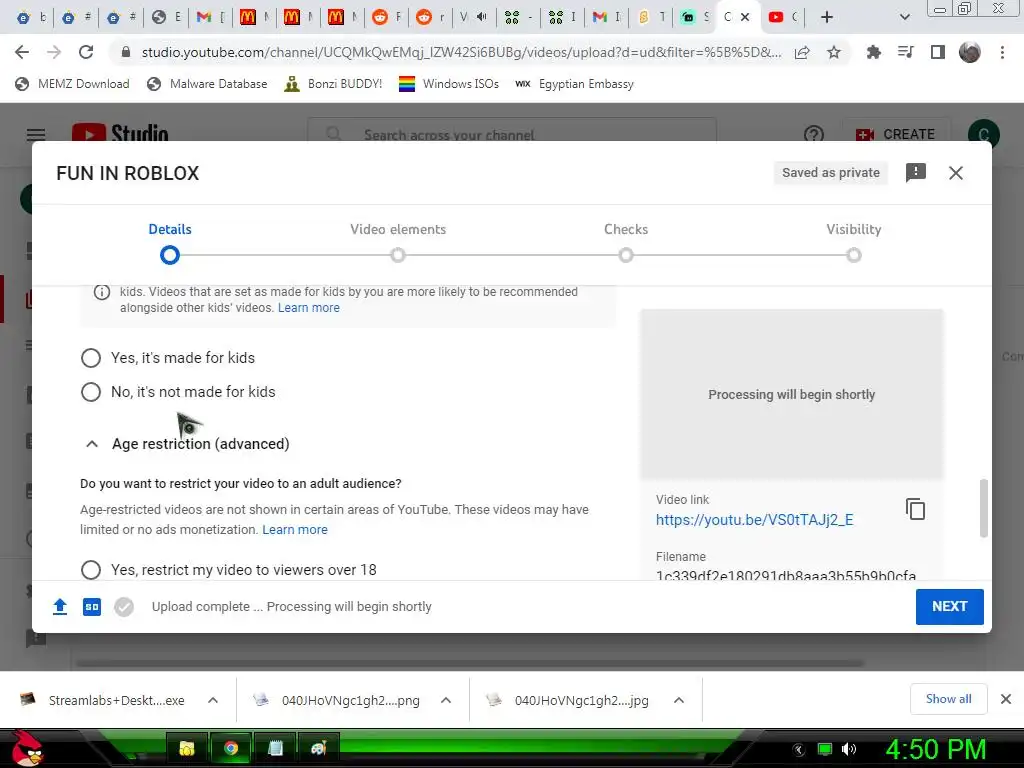Click Learn more about made for kids
Viewport: 1024px width, 768px height.
[309, 308]
